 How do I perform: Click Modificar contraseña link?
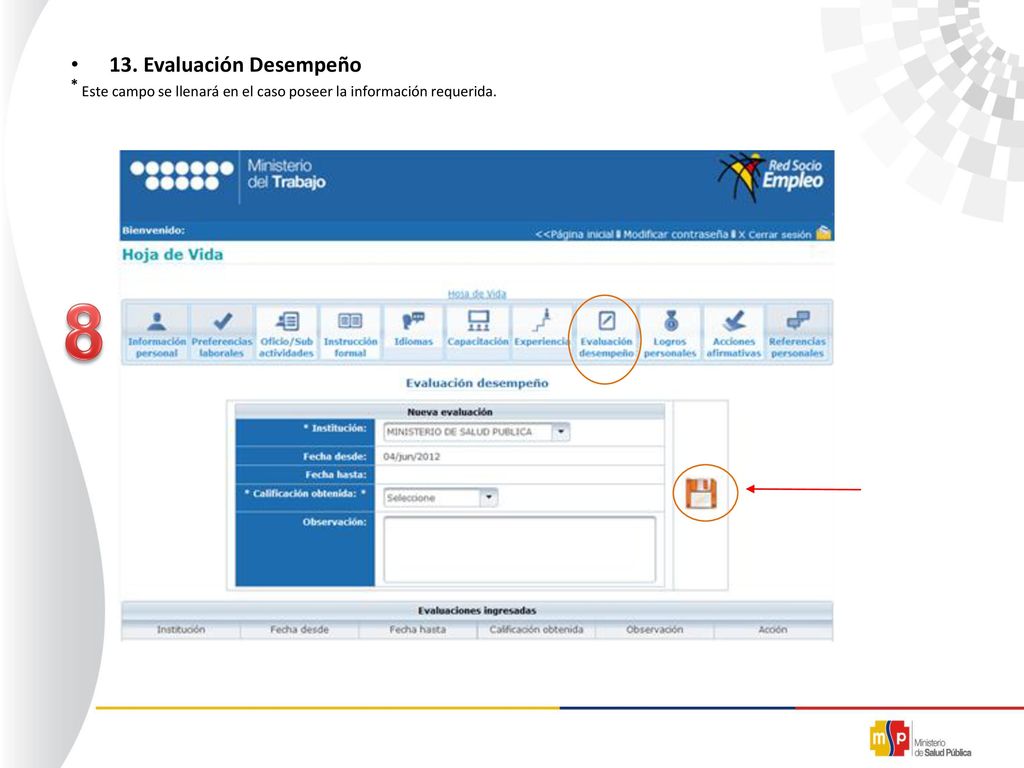675,234
